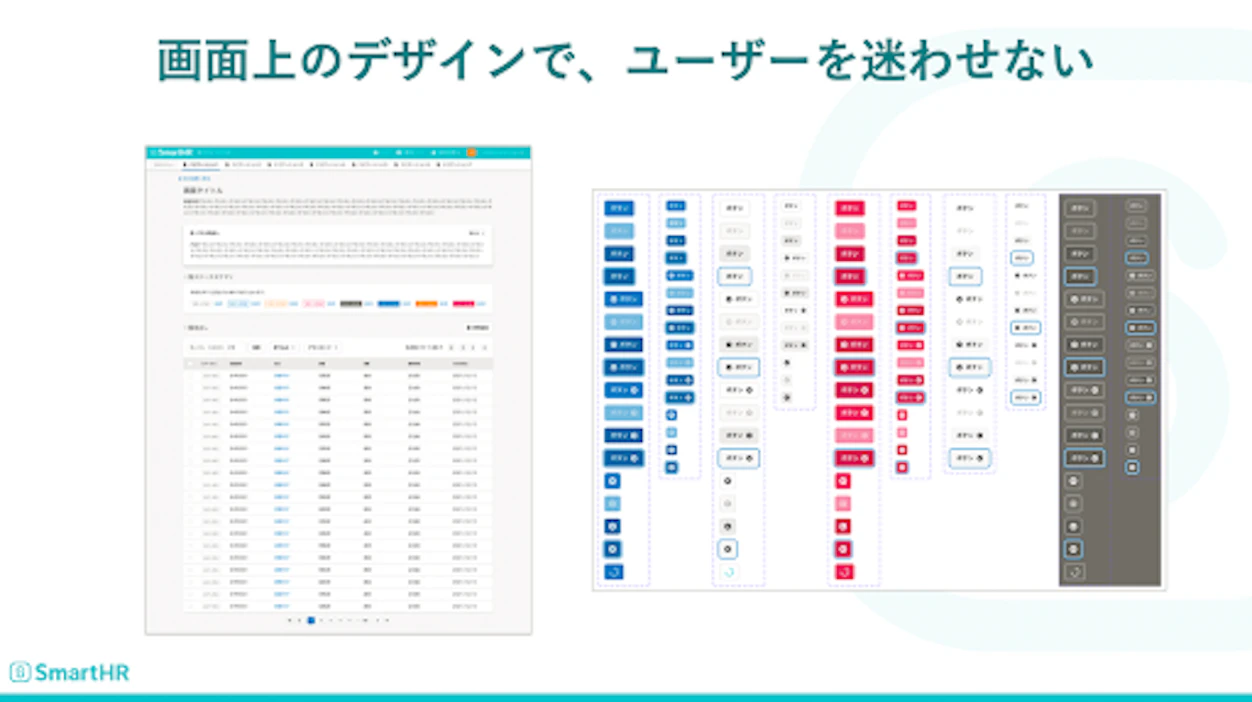Click the solid red status label swatch
This screenshot has width=1252, height=702.
[463, 303]
